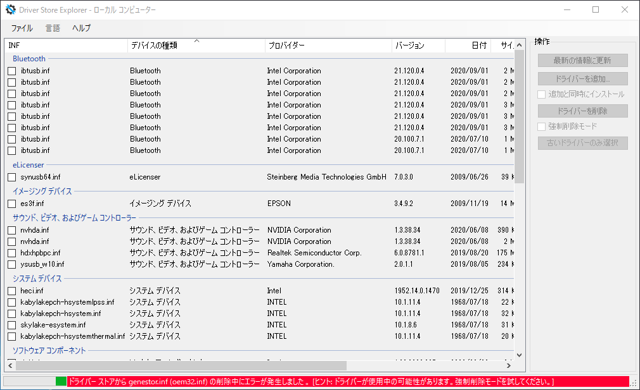Click the vertical scrollbar down arrow
The height and width of the screenshot is (390, 640).
519,355
